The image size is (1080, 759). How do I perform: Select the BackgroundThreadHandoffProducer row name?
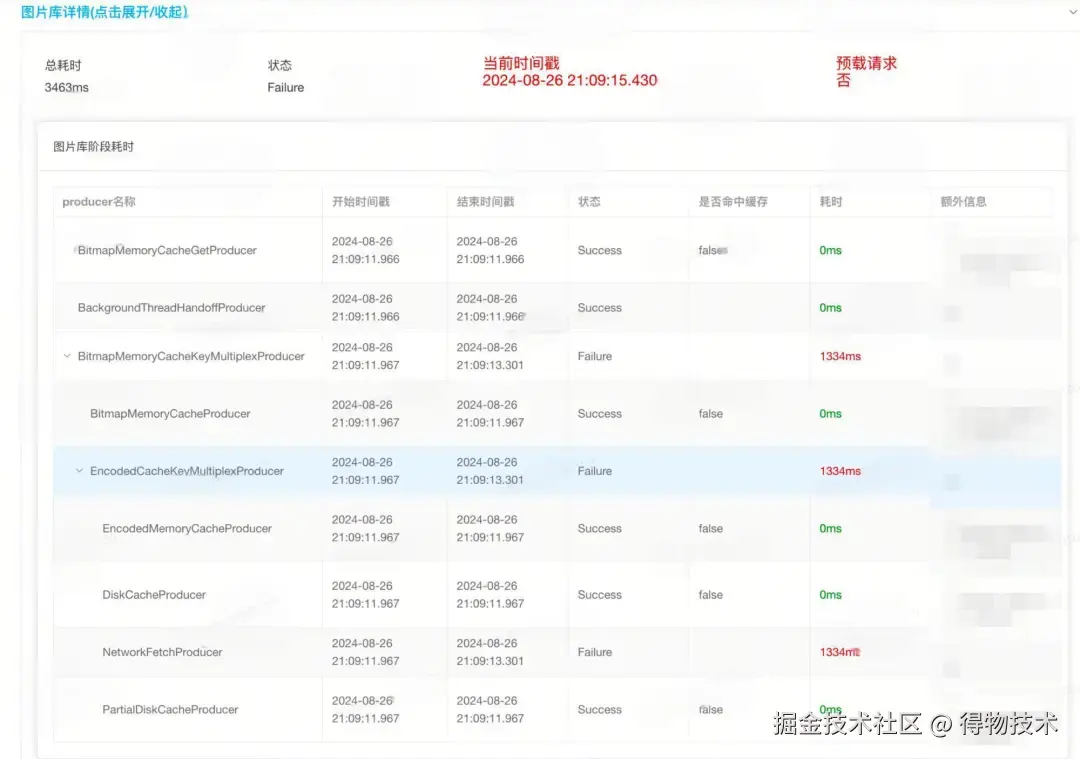pos(172,308)
